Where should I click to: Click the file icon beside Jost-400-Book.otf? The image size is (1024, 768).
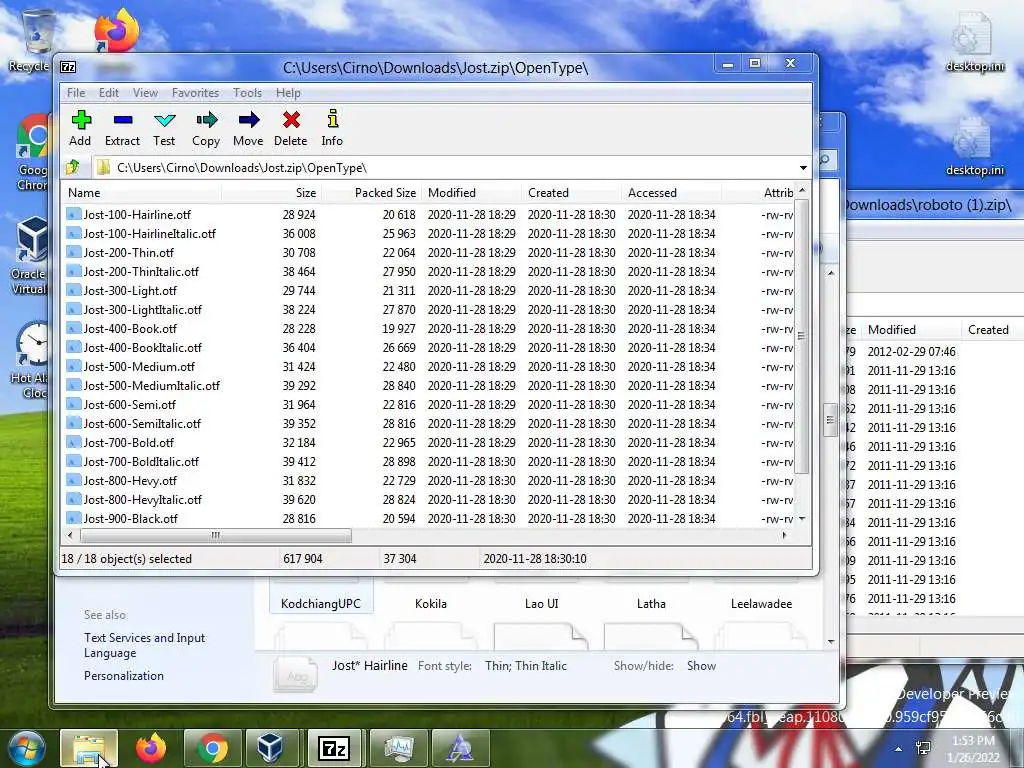74,328
